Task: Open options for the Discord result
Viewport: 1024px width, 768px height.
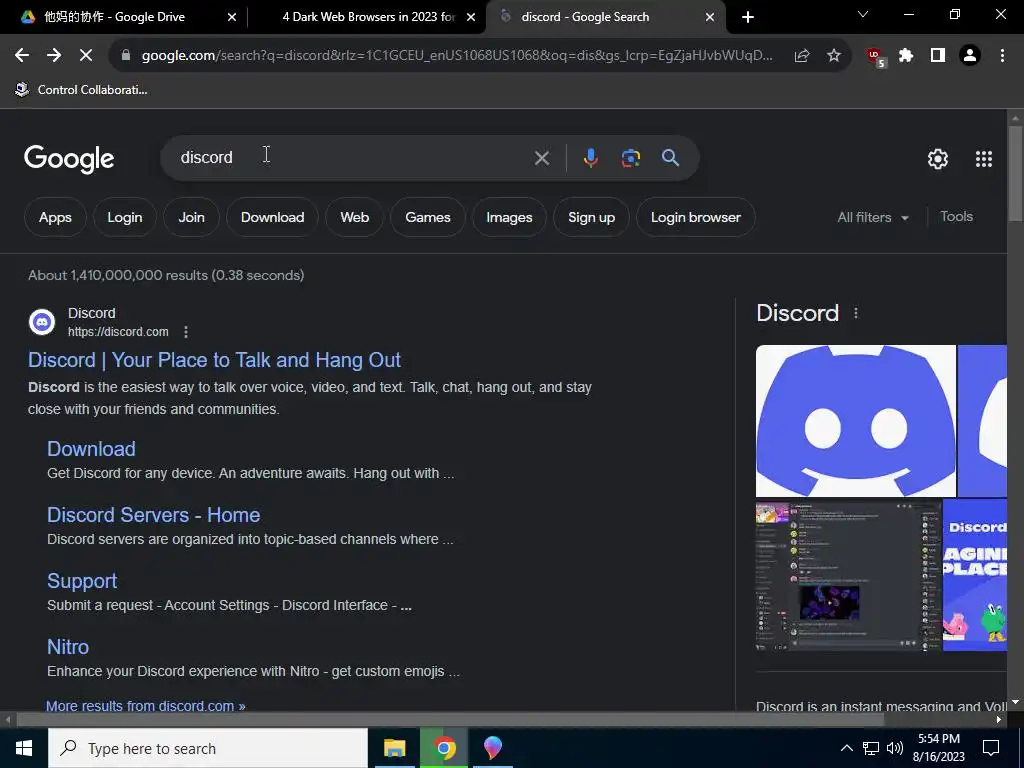Action: tap(186, 332)
